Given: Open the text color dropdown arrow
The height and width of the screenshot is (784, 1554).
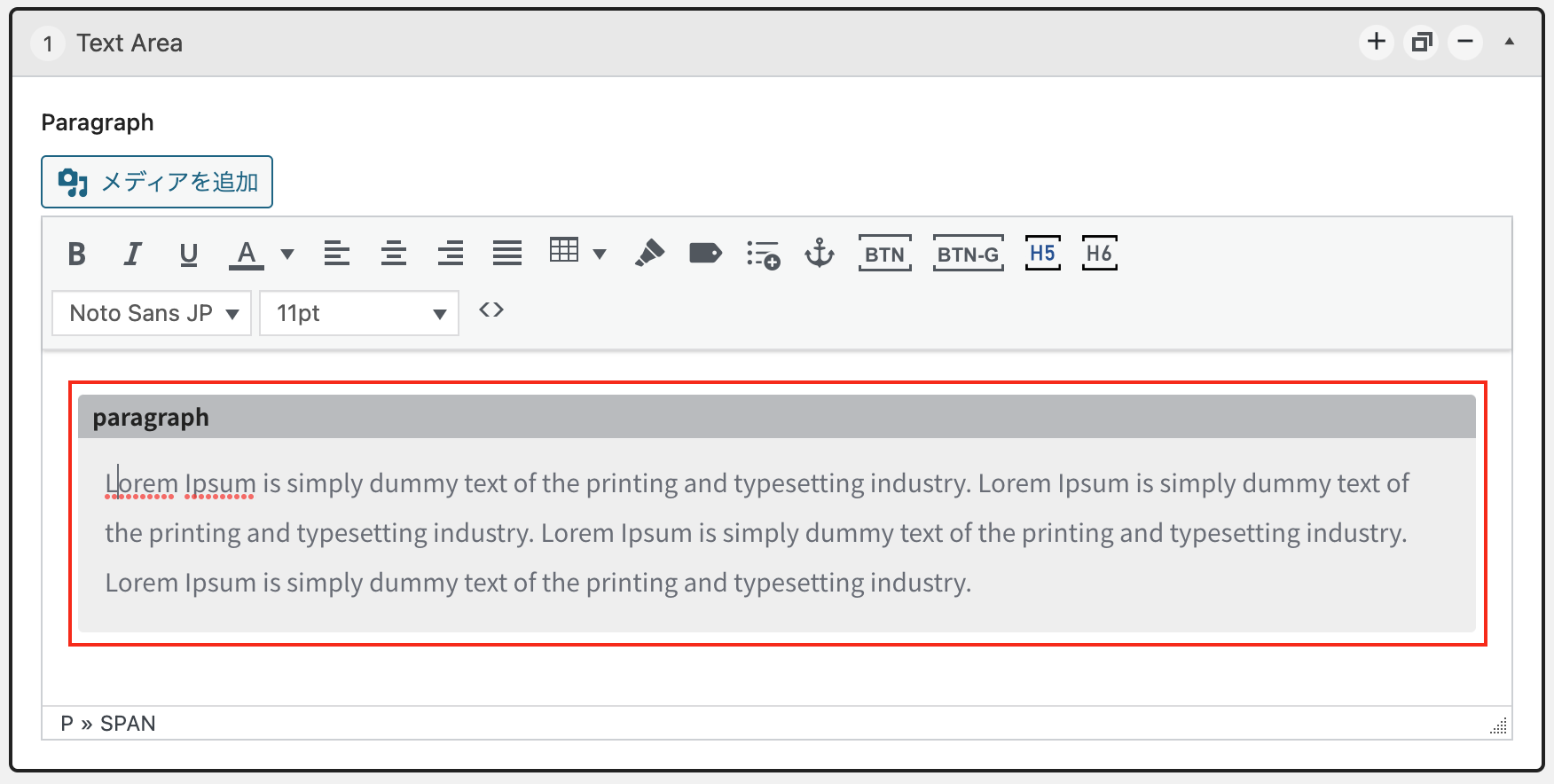Looking at the screenshot, I should 287,255.
